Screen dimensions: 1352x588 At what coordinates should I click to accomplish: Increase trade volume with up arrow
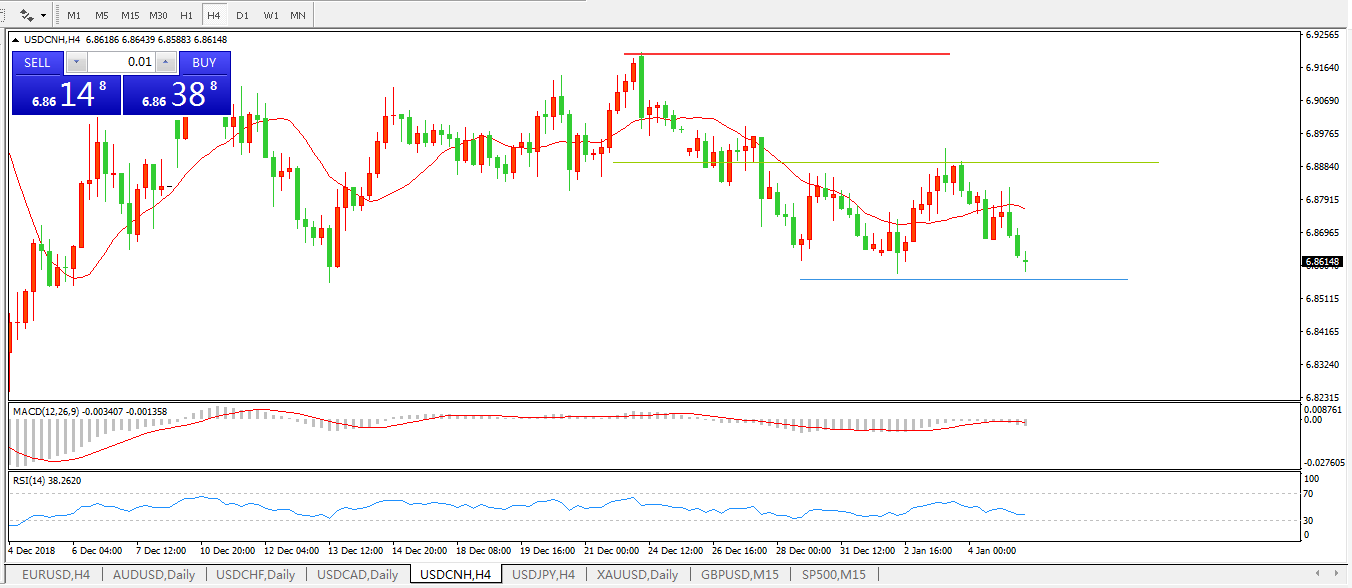pos(165,62)
